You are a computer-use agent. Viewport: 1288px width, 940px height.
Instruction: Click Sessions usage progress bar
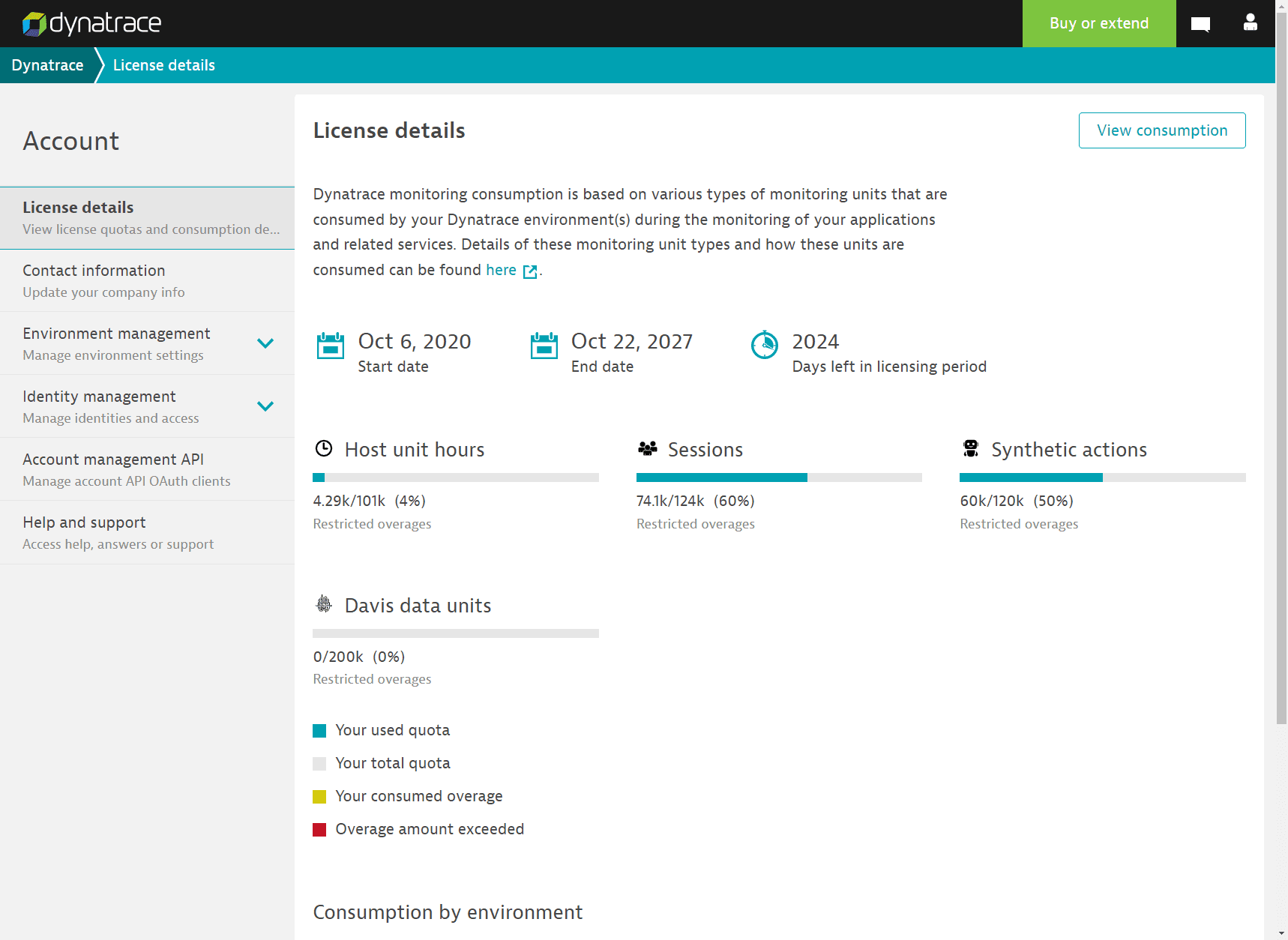(779, 477)
